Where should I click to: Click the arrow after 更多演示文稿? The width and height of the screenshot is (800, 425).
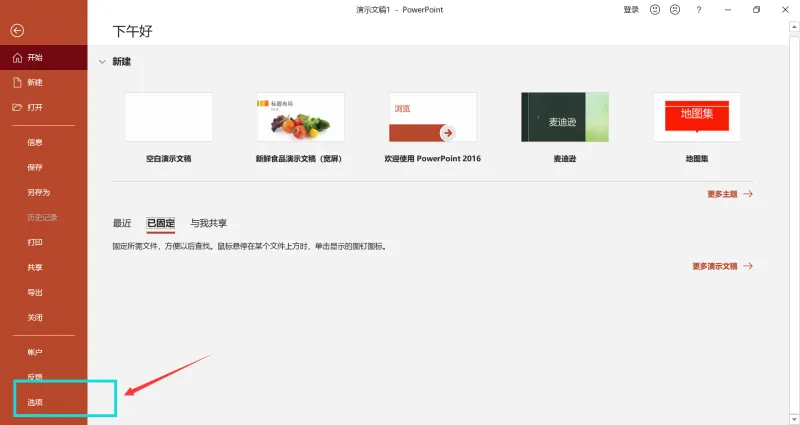(747, 266)
